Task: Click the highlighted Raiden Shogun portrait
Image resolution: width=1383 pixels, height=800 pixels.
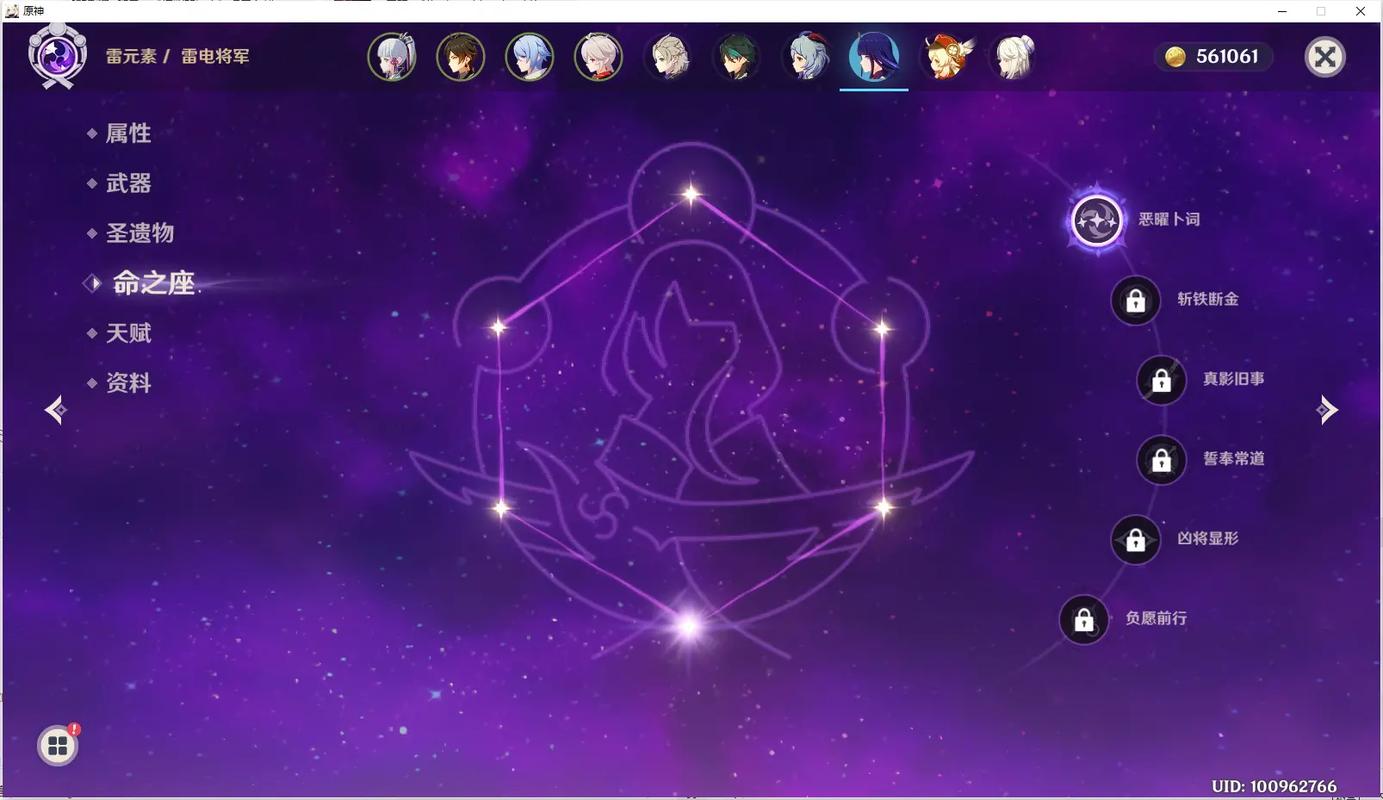Action: point(874,57)
